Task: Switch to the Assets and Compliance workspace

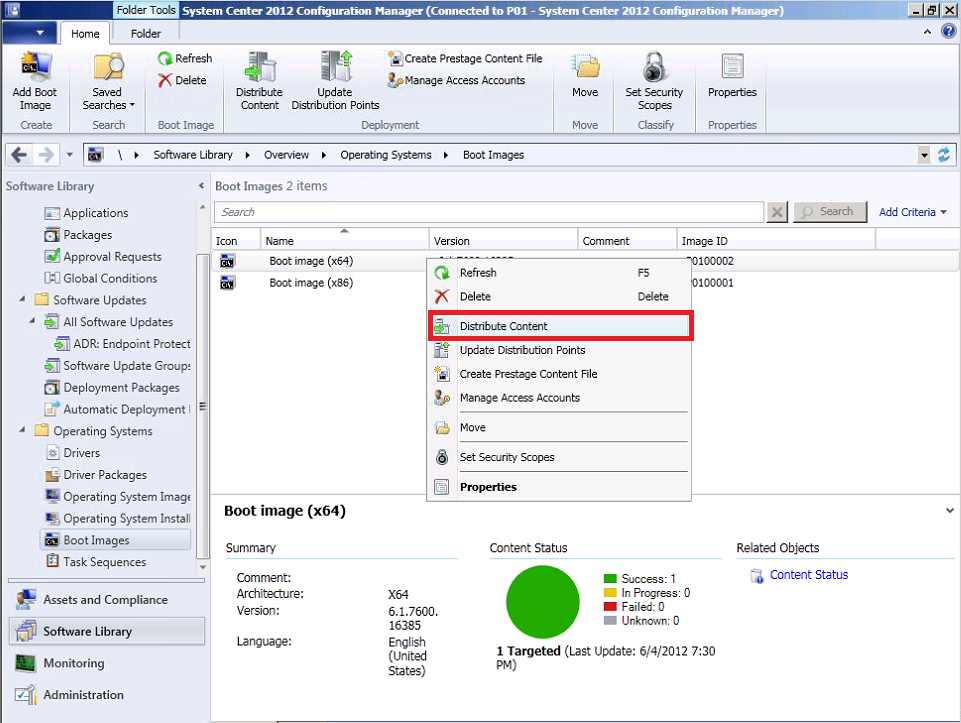Action: [x=107, y=600]
